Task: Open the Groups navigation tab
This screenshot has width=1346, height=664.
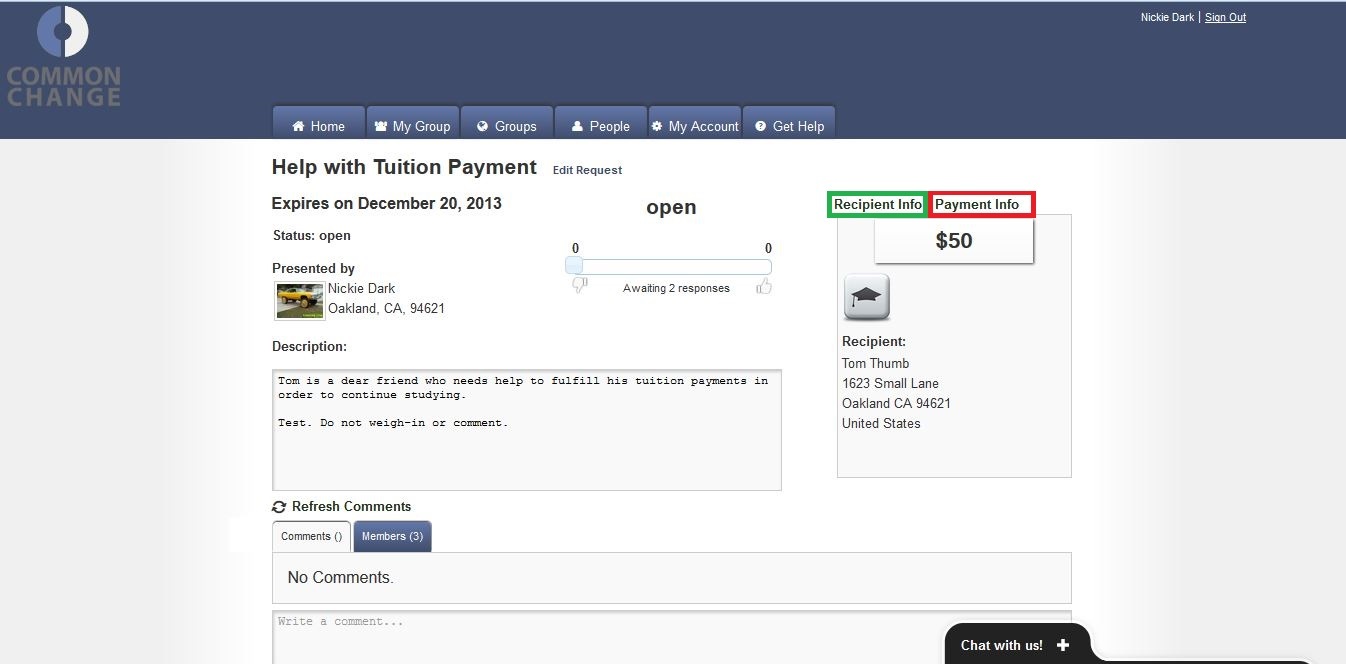Action: pyautogui.click(x=507, y=126)
